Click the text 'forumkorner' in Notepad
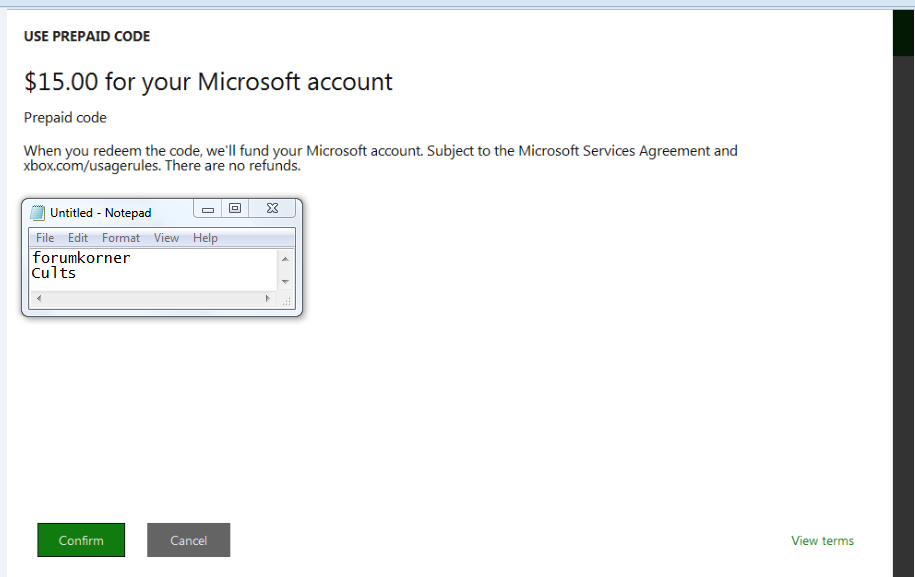 81,257
